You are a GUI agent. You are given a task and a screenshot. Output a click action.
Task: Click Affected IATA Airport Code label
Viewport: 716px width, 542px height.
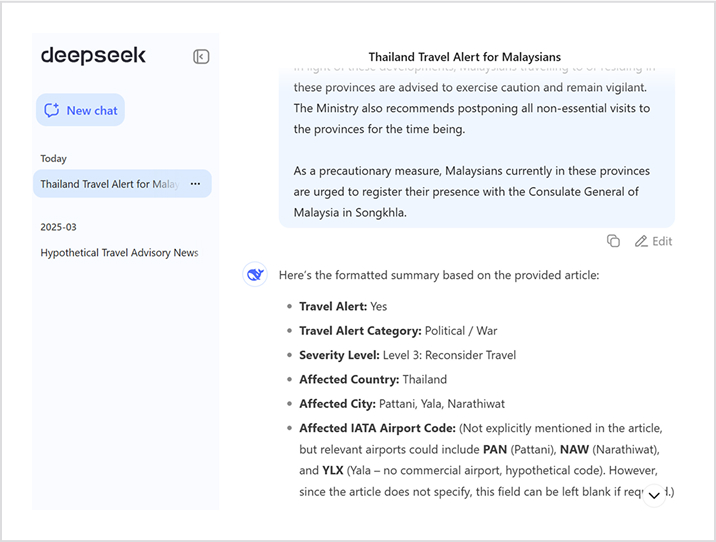[x=377, y=428]
